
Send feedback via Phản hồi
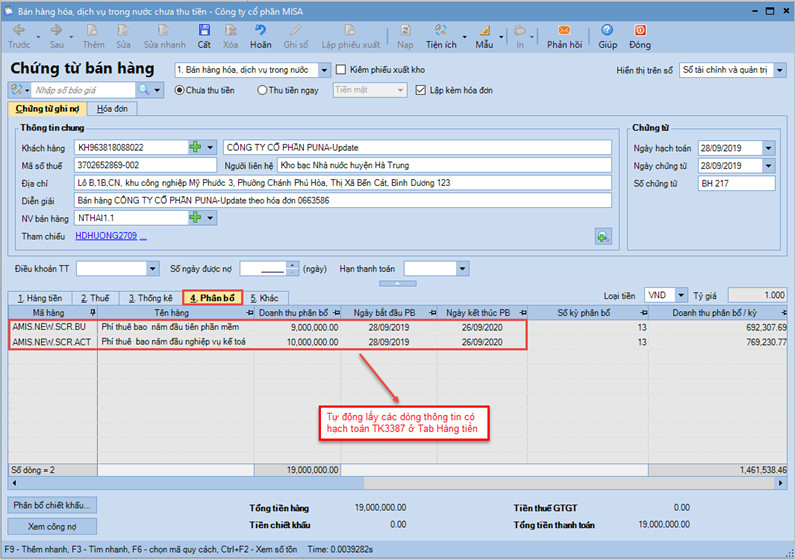[564, 36]
